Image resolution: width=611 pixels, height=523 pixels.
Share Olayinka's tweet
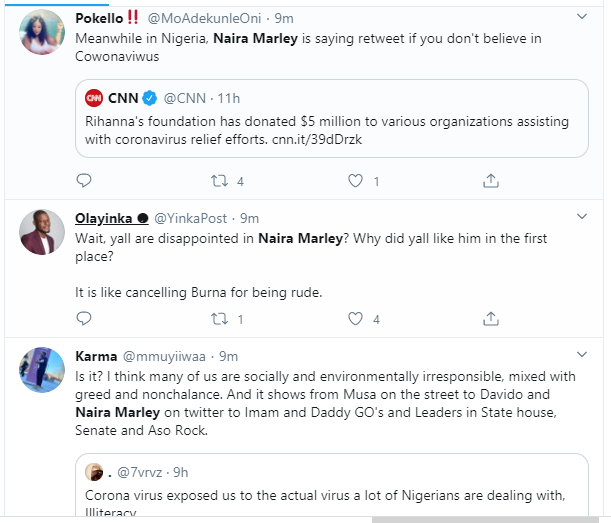click(491, 320)
